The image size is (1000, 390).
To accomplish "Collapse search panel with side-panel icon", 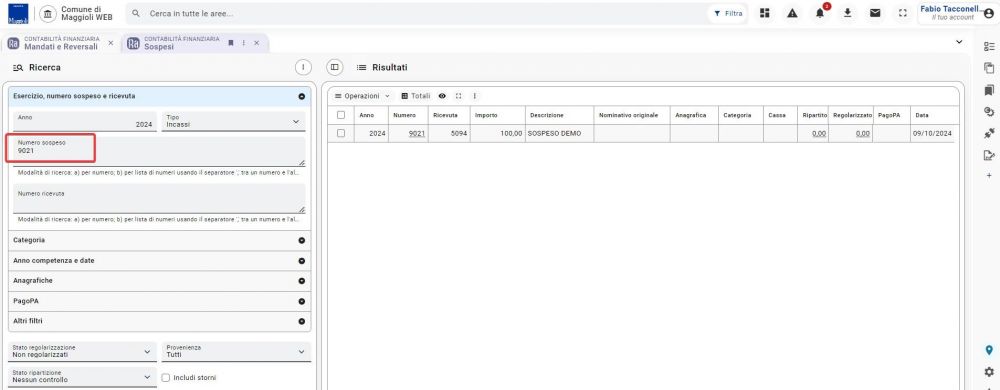I will pos(334,67).
